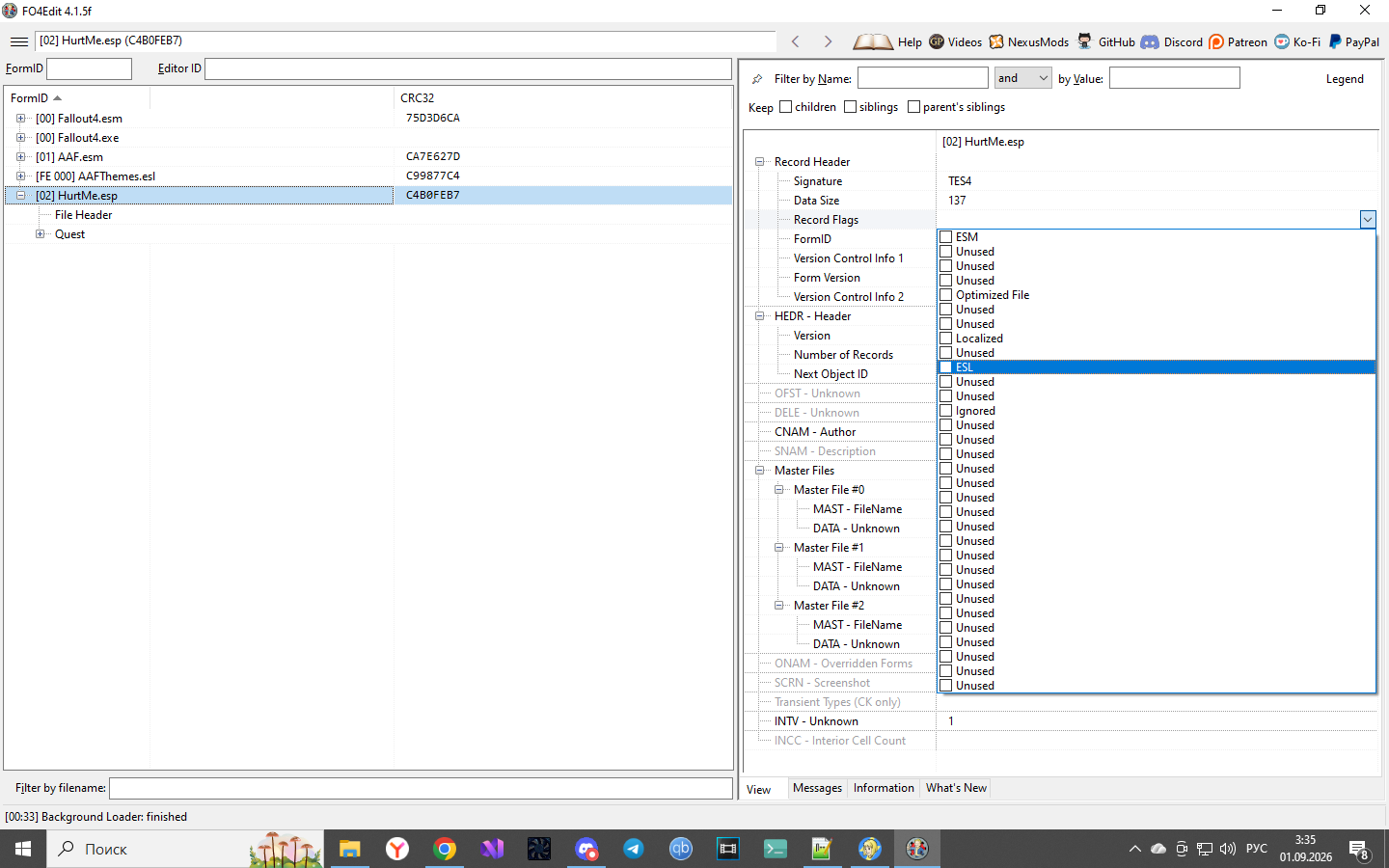Go back with the left arrow
This screenshot has height=868, width=1389.
pyautogui.click(x=795, y=41)
